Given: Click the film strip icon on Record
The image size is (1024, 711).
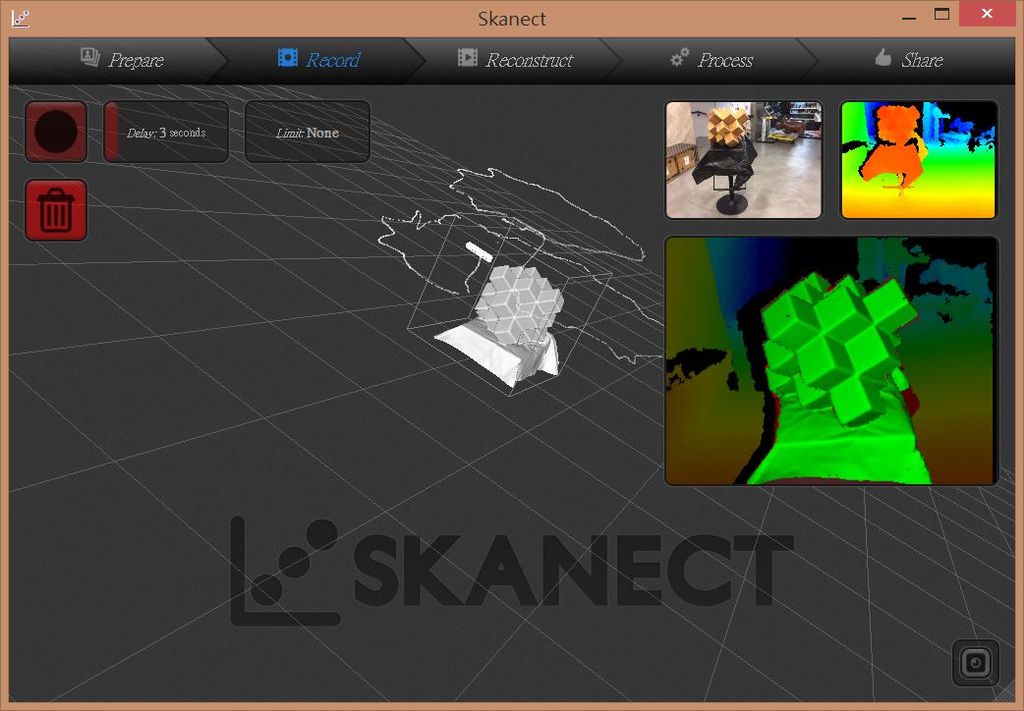Looking at the screenshot, I should [287, 57].
